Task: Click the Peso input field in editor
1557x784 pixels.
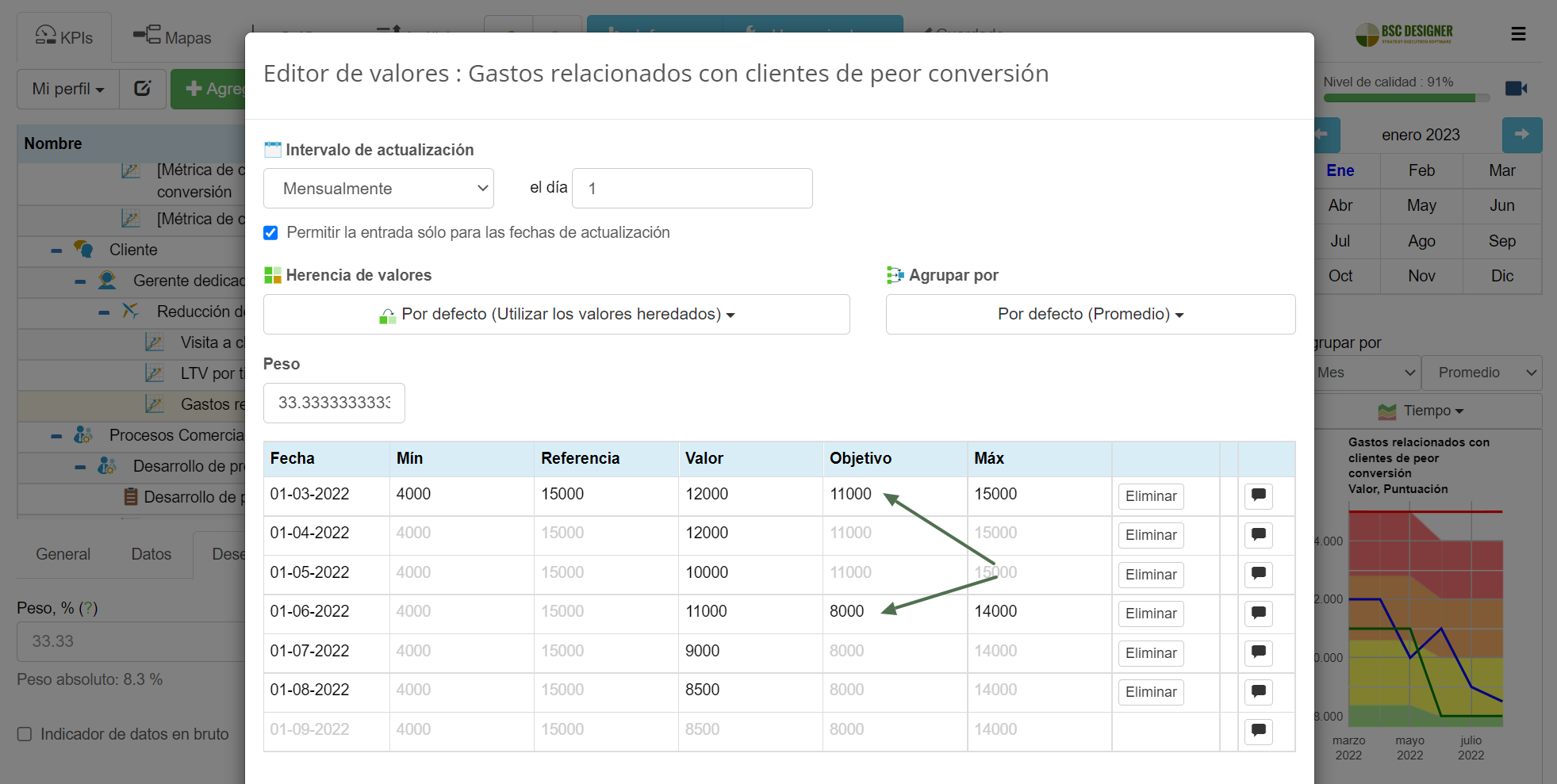Action: tap(334, 403)
